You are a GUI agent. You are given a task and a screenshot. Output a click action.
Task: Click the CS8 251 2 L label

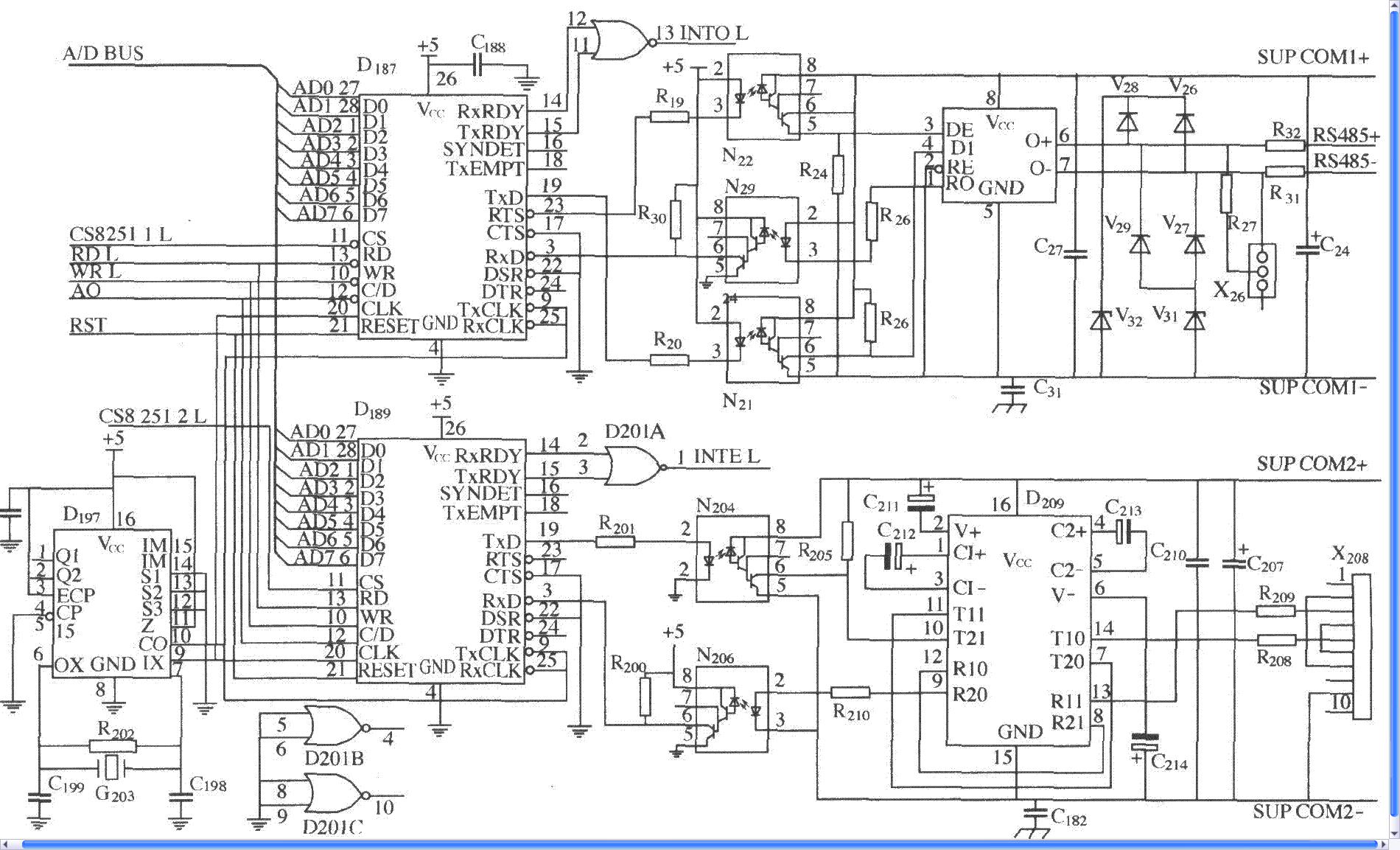153,417
